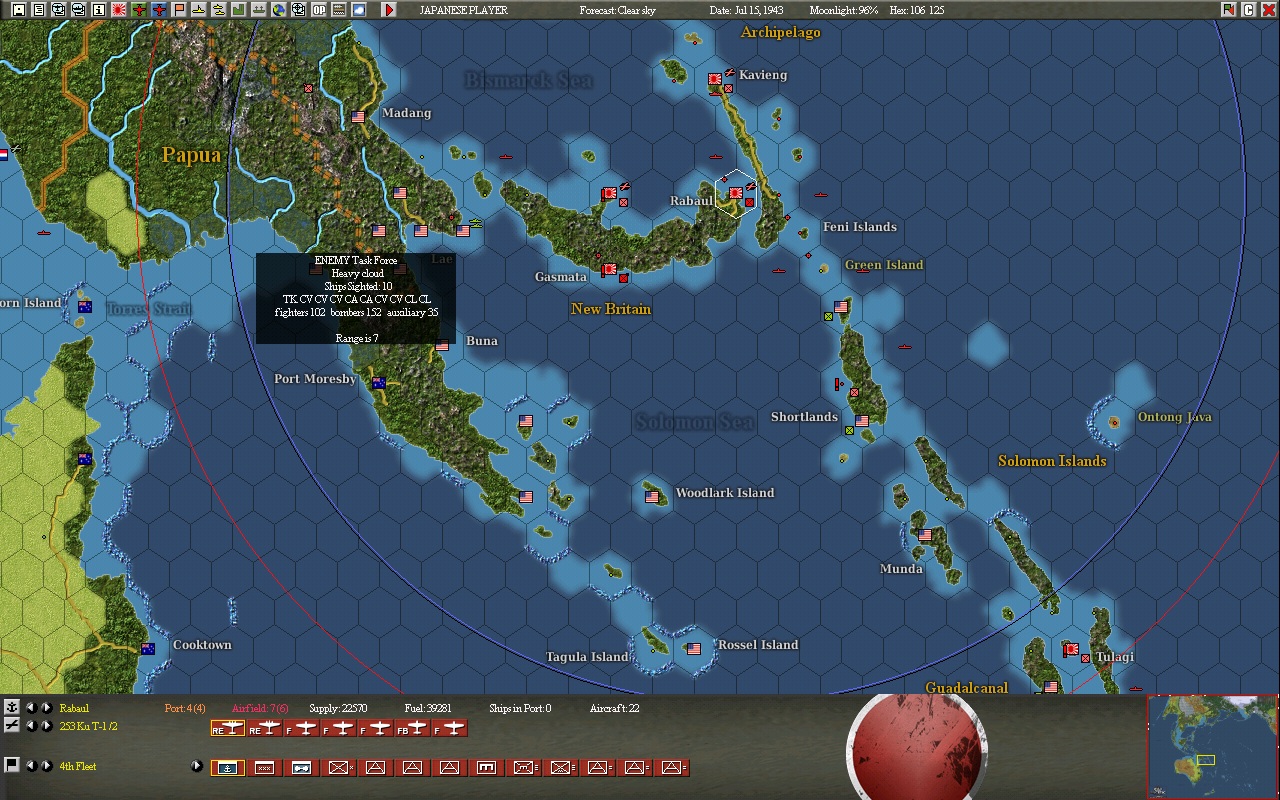The width and height of the screenshot is (1280, 800).
Task: Open the information 'i' toolbar icon
Action: coord(98,10)
